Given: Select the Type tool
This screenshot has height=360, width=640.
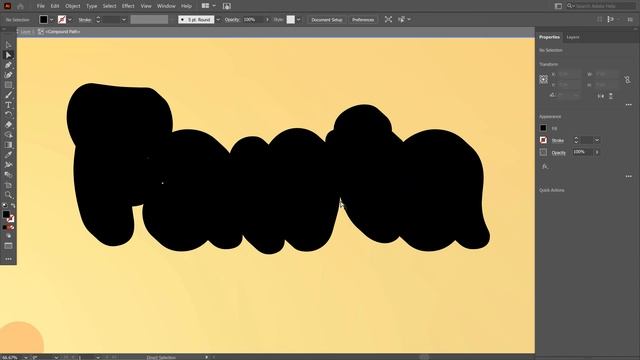Looking at the screenshot, I should (x=8, y=105).
